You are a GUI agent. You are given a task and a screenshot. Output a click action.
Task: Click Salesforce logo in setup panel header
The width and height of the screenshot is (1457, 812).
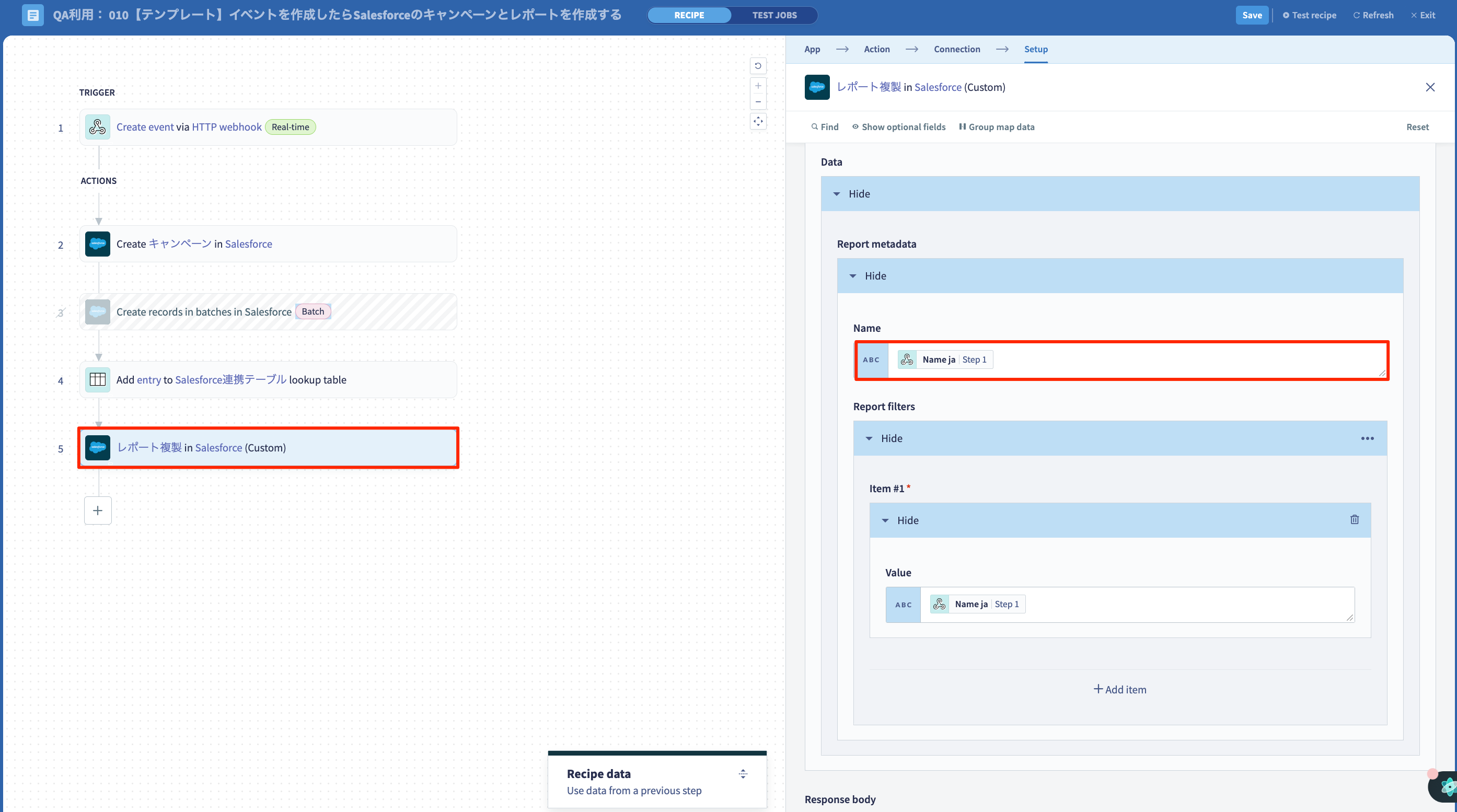pyautogui.click(x=817, y=87)
